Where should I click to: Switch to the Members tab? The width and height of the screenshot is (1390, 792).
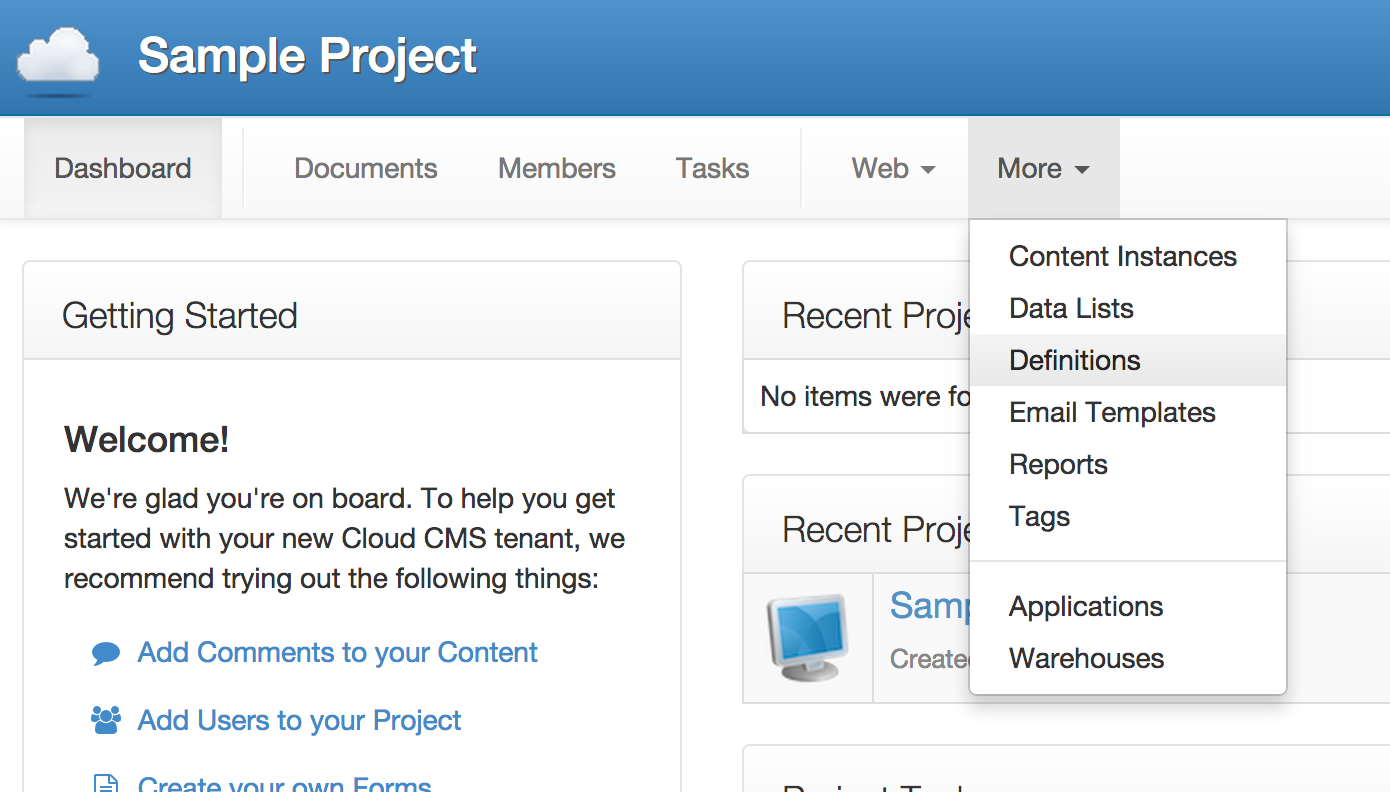click(557, 168)
